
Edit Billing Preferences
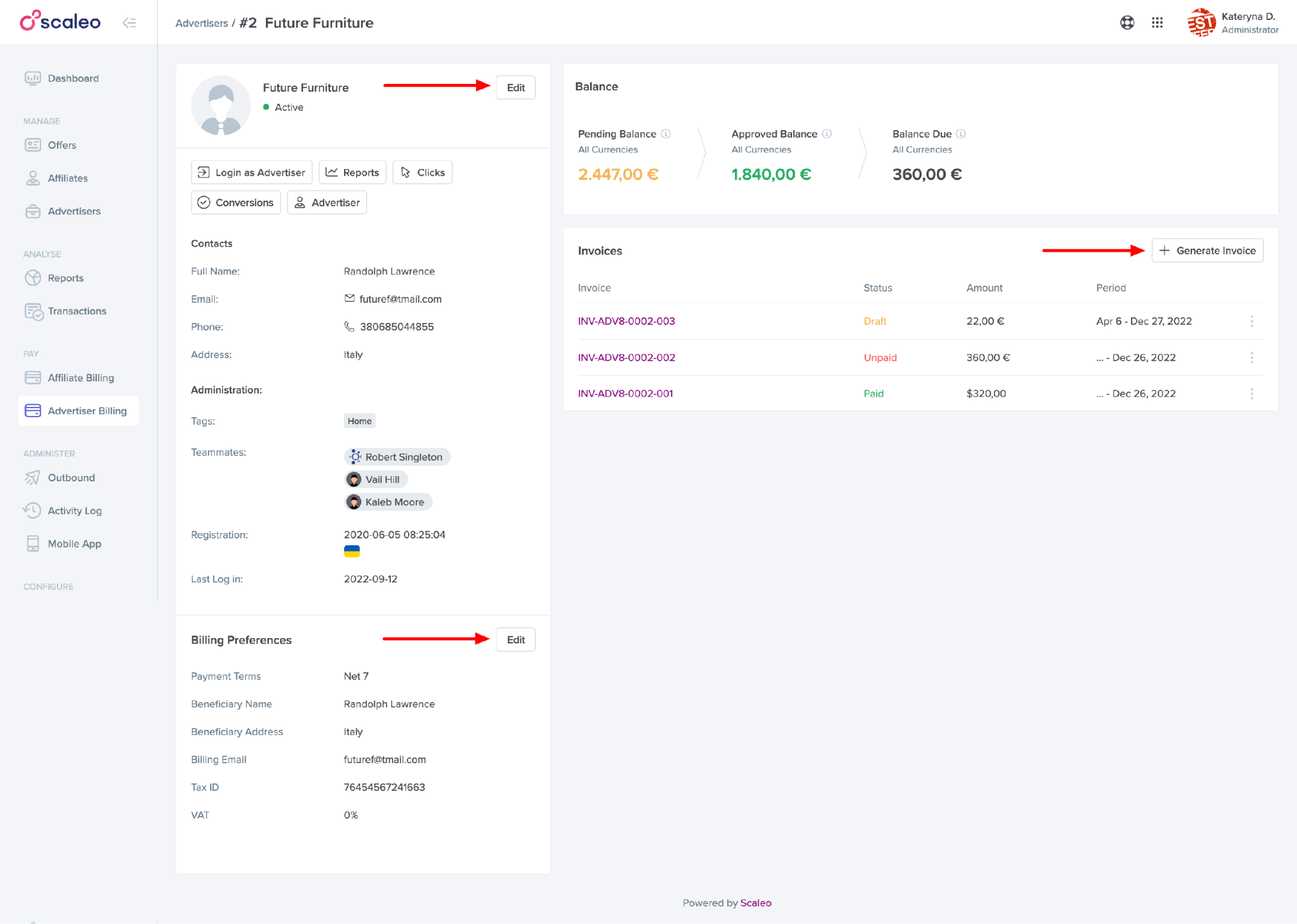(516, 640)
